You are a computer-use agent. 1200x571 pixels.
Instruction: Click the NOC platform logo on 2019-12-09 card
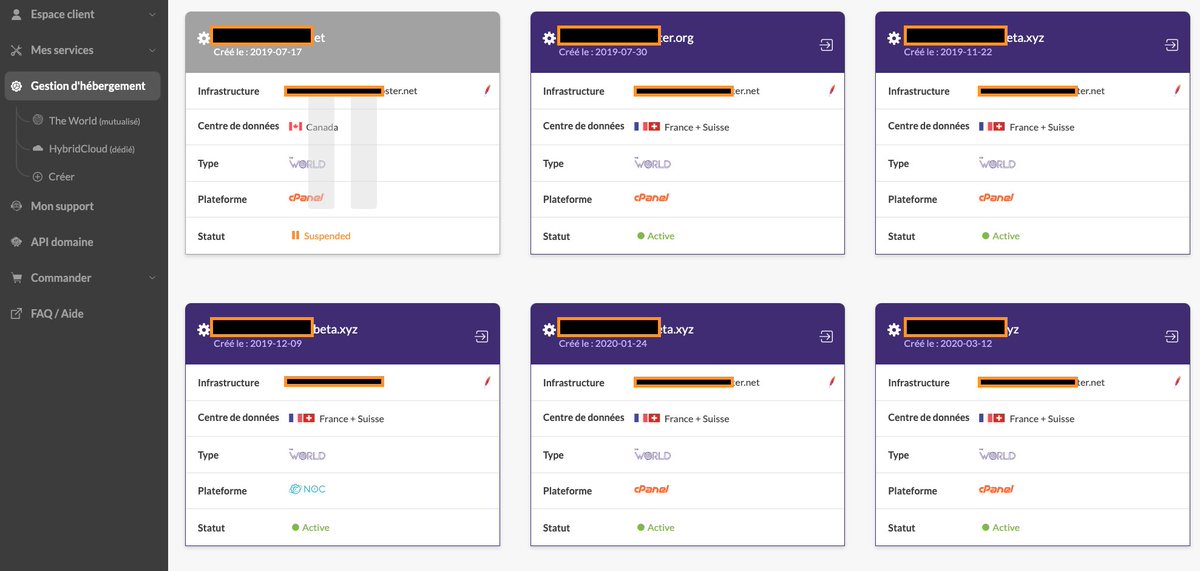pyautogui.click(x=307, y=490)
